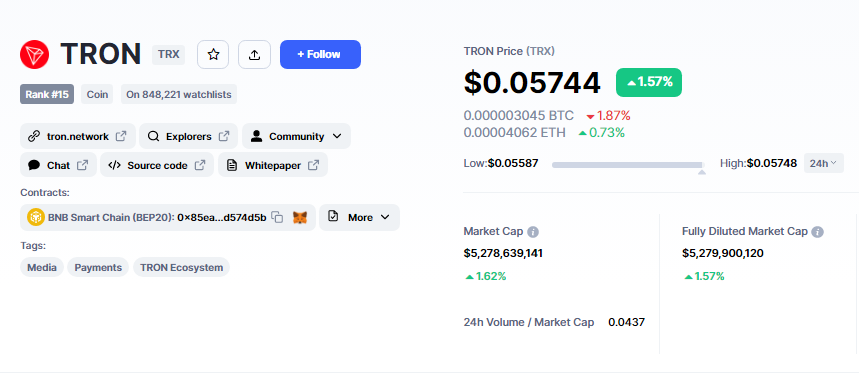Copy the BEP20 contract address

[278, 217]
